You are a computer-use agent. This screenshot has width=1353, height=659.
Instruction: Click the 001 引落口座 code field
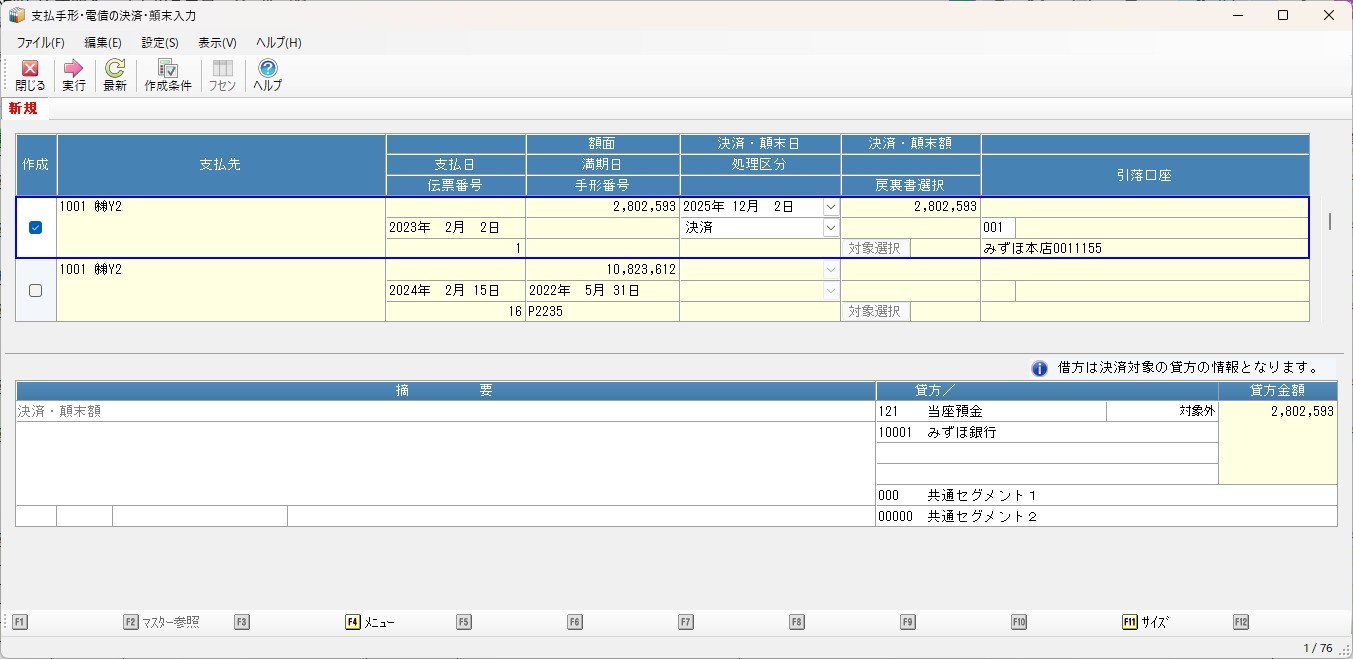pos(997,228)
